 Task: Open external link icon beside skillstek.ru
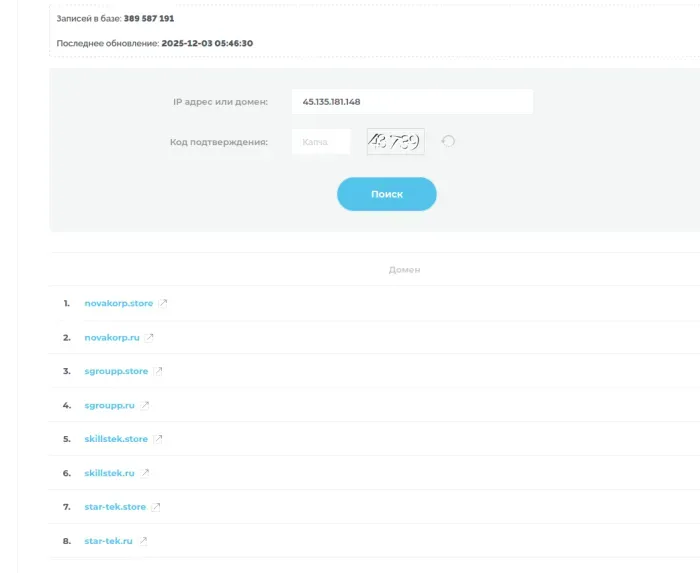point(144,473)
